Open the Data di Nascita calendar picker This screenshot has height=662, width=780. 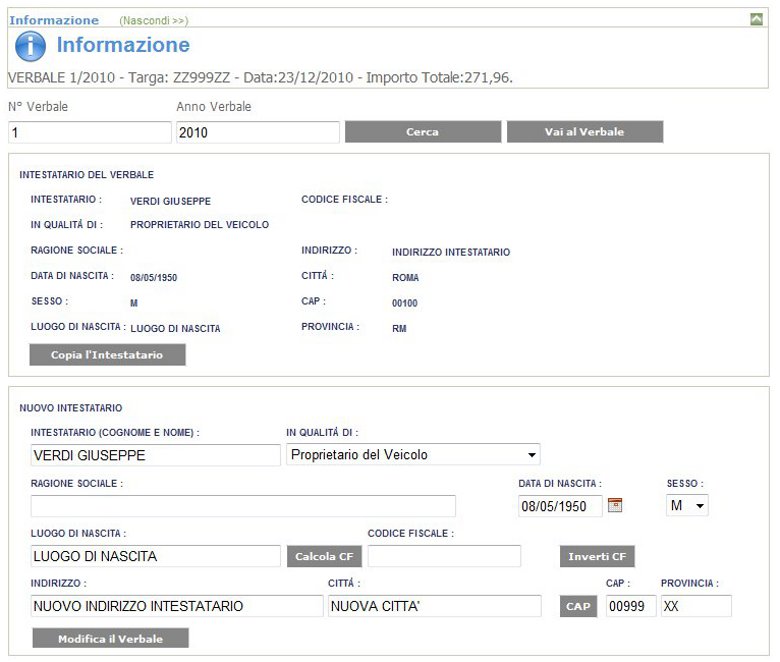click(x=615, y=506)
